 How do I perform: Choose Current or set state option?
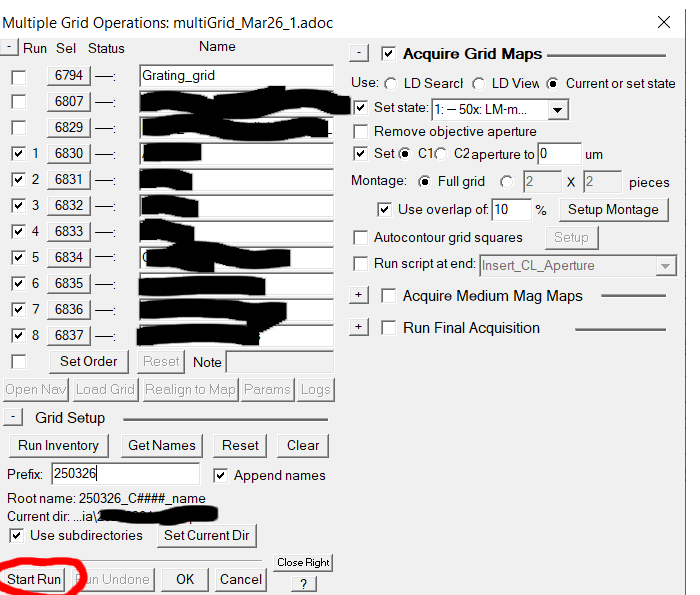tap(553, 84)
